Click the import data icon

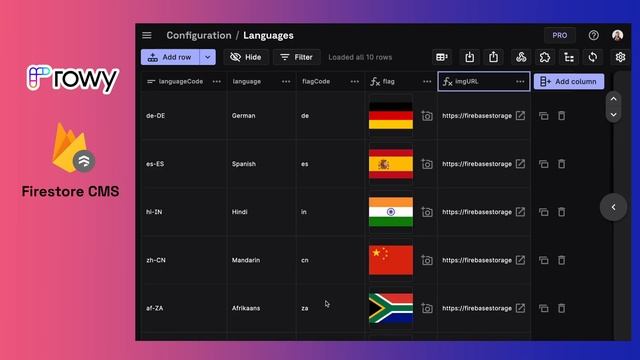pyautogui.click(x=469, y=57)
